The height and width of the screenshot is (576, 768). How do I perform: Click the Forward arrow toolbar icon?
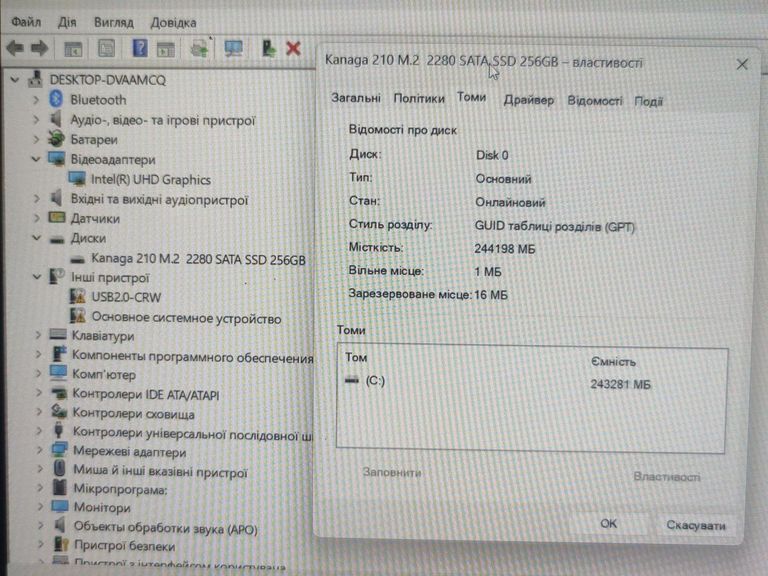point(40,48)
